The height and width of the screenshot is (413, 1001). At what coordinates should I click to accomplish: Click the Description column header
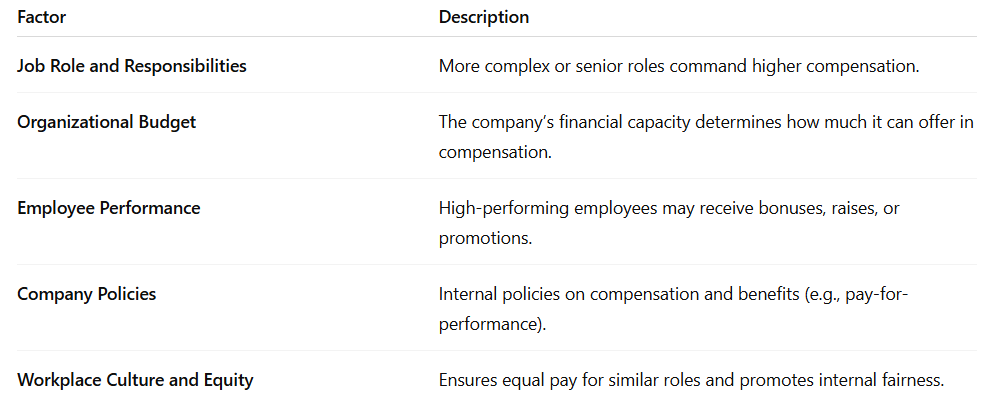484,17
